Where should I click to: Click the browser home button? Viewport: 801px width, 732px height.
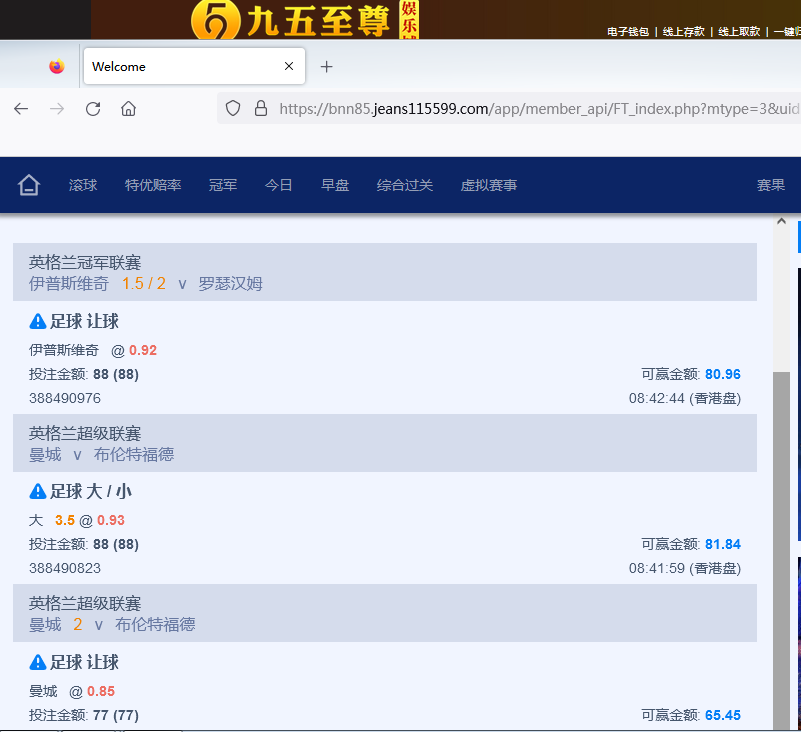[x=128, y=109]
